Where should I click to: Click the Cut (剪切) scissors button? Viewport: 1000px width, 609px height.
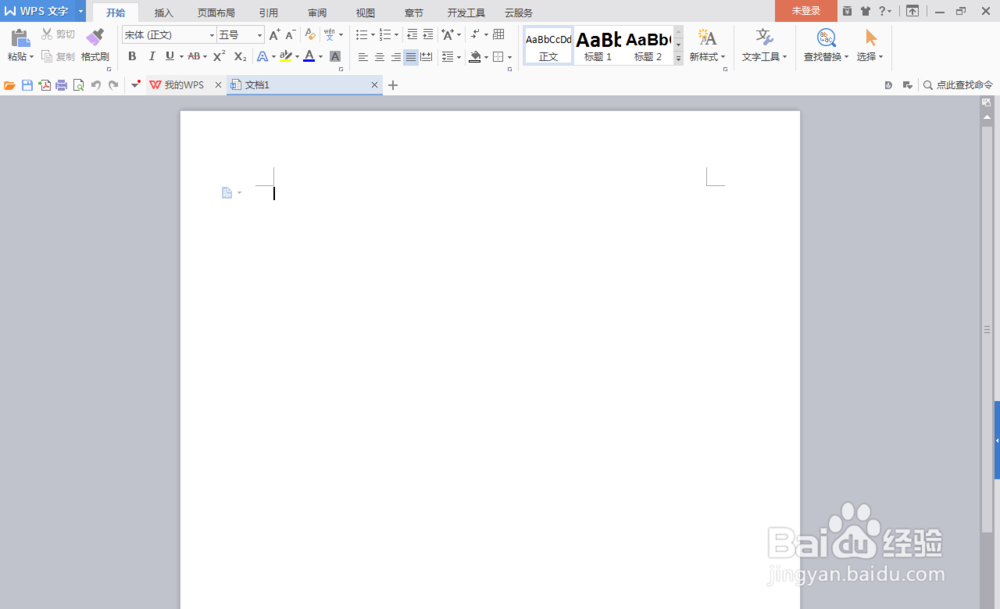(58, 34)
